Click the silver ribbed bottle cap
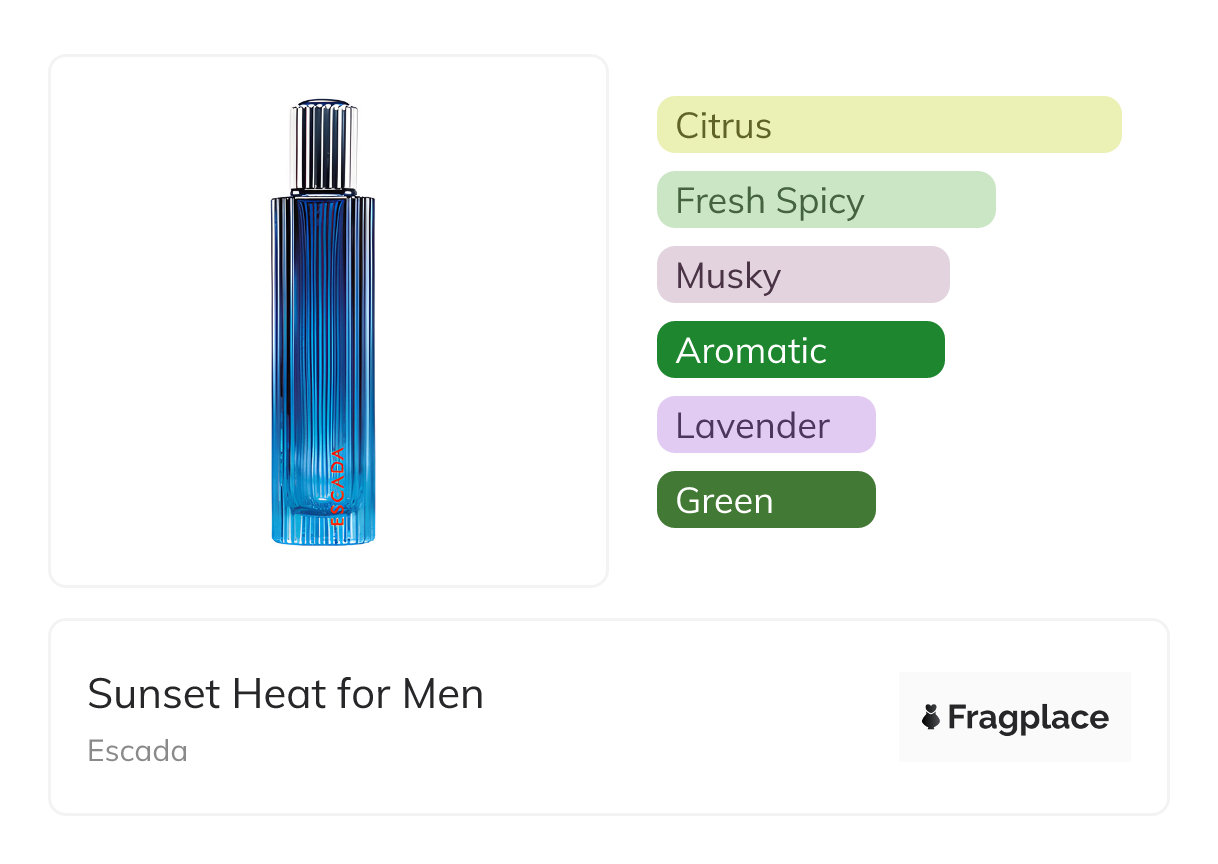The image size is (1218, 864). (x=324, y=145)
